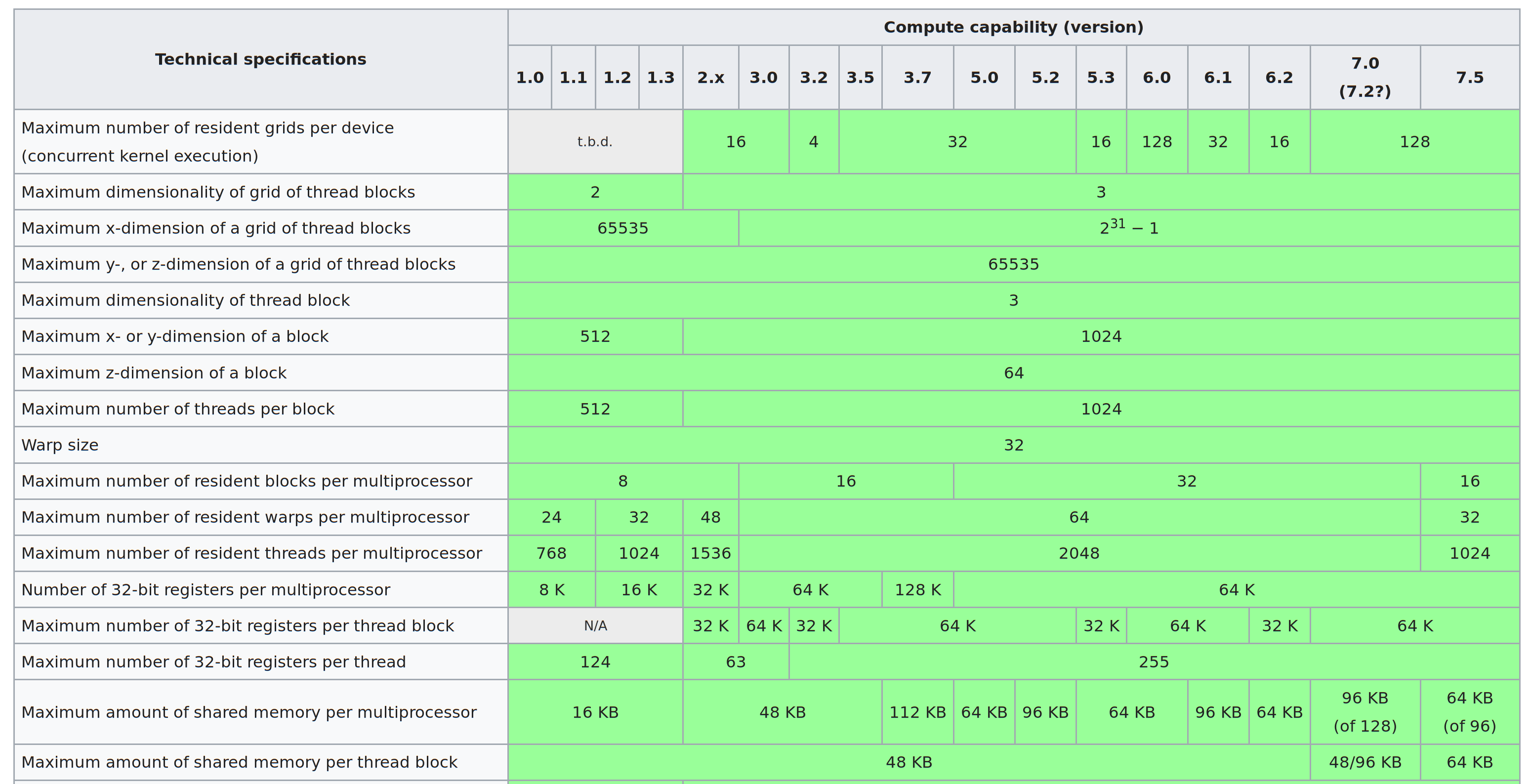Click the gray 'N/A' registers cell
Viewport: 1529px width, 784px height.
(x=595, y=626)
